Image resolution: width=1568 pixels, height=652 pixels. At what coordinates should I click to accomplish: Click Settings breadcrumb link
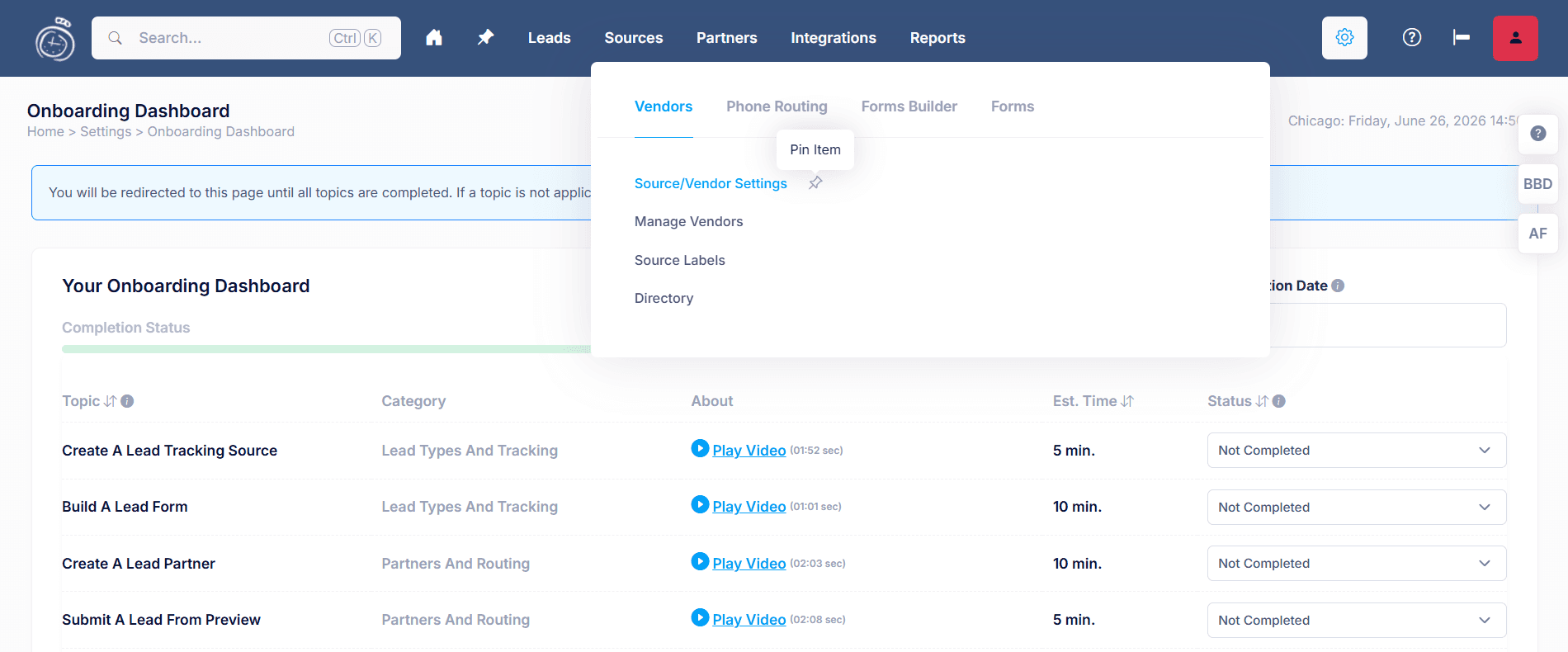(x=106, y=131)
